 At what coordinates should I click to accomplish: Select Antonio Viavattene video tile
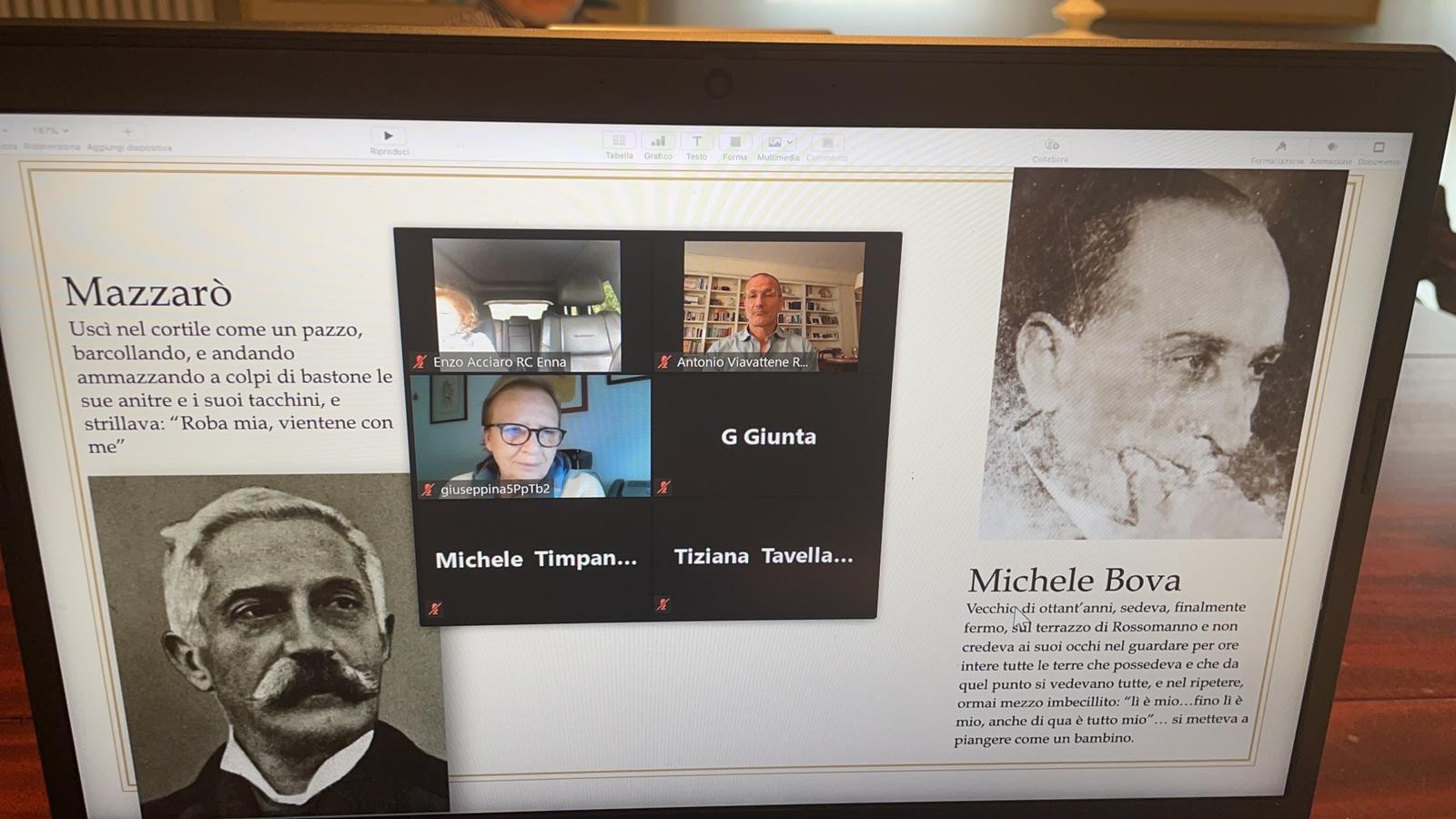coord(773,306)
